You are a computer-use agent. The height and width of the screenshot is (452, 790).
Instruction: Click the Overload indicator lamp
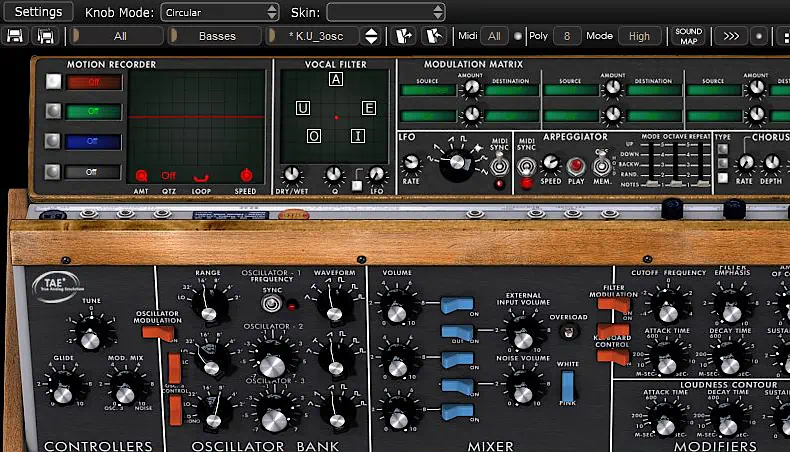pos(568,332)
